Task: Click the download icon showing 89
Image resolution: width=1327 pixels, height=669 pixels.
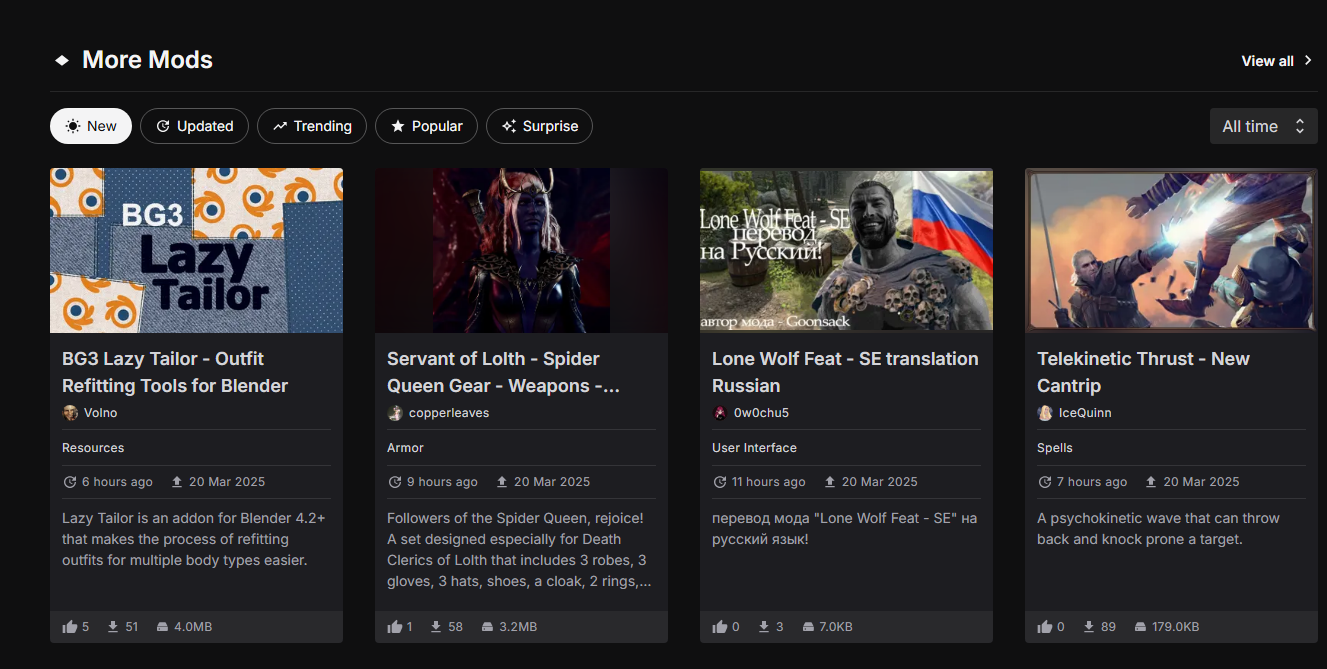Action: 1088,627
